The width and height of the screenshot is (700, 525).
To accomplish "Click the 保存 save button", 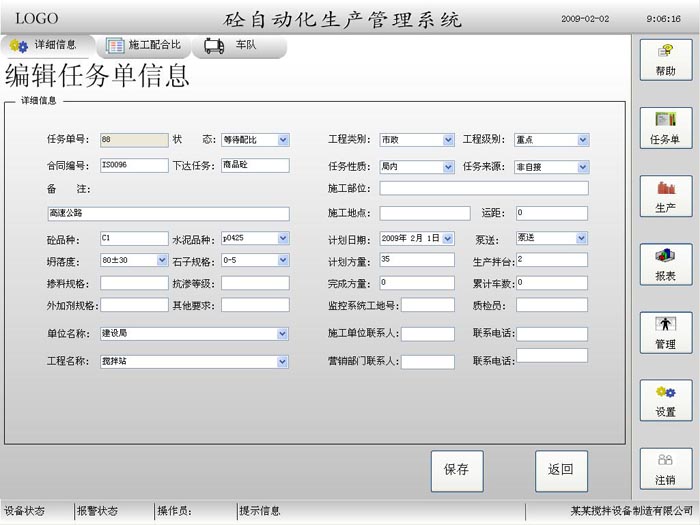I will 456,470.
